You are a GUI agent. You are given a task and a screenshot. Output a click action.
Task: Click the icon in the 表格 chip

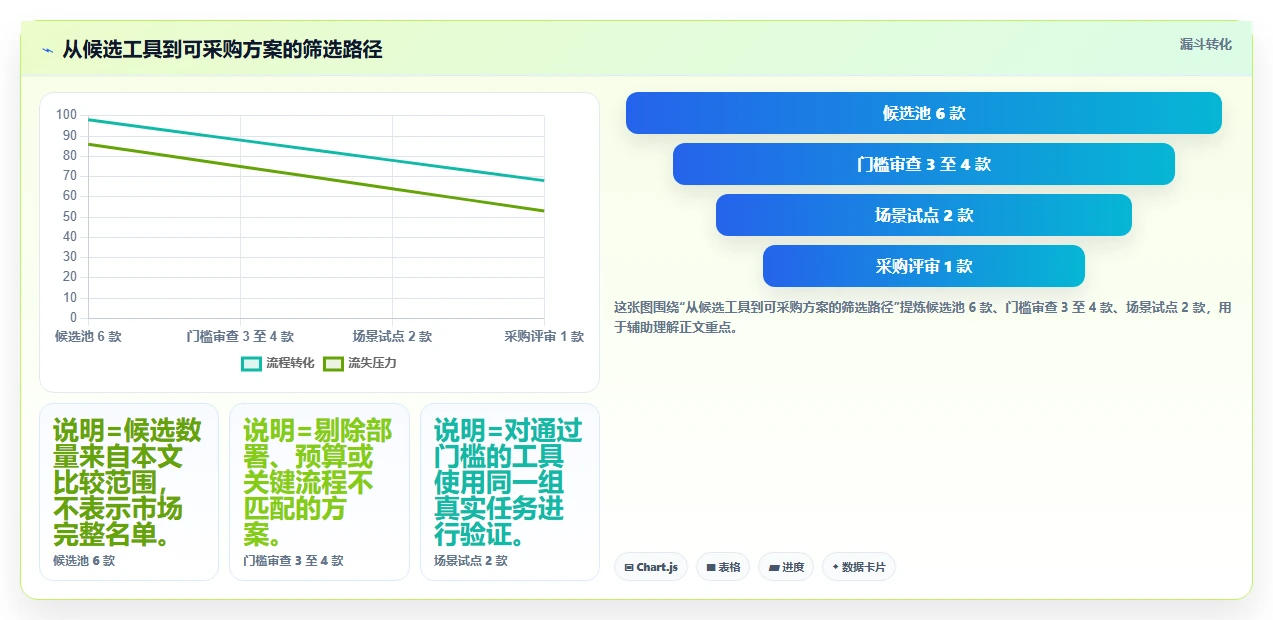(710, 568)
